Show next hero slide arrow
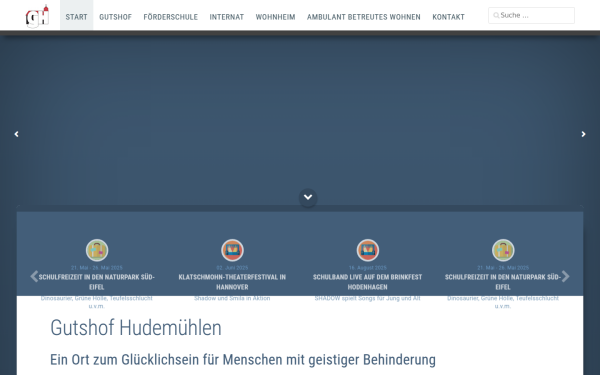 [584, 134]
